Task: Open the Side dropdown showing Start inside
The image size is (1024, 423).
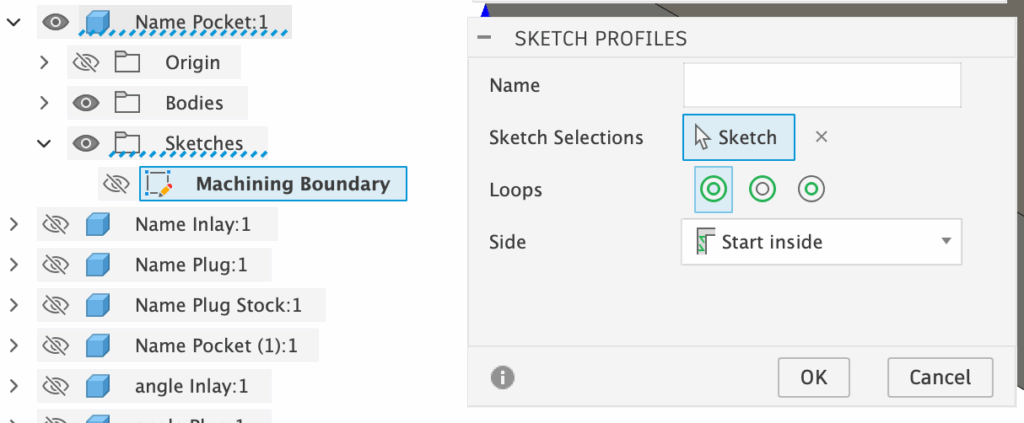Action: [x=821, y=242]
